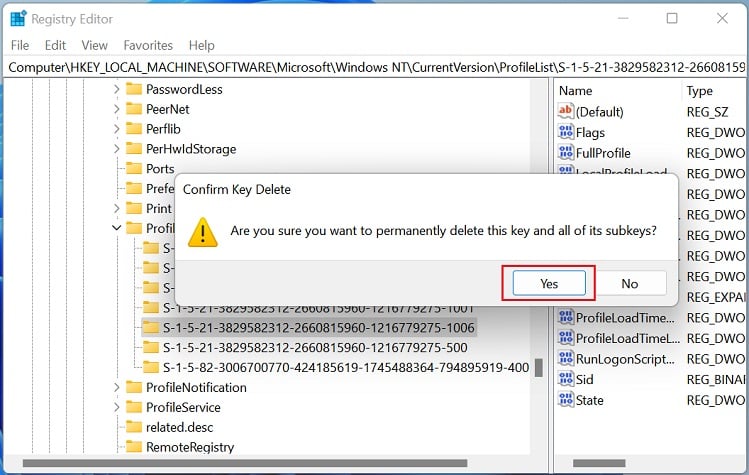Select the ProfileNotification folder icon
The height and width of the screenshot is (475, 749).
[x=134, y=387]
